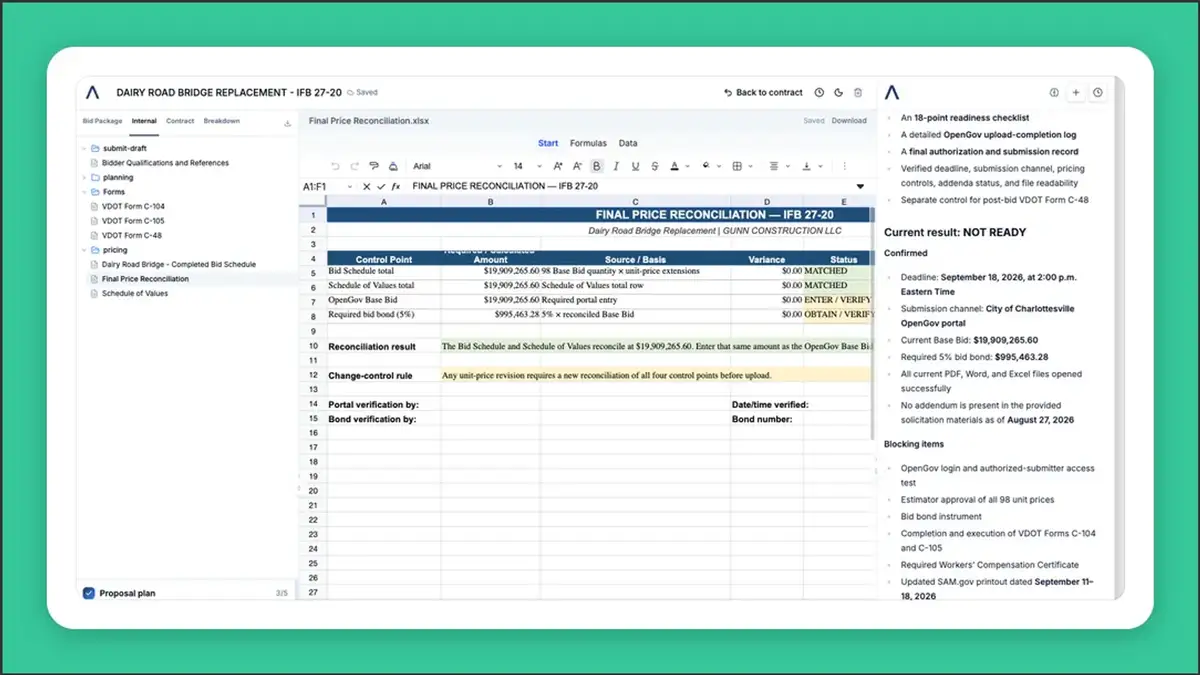Open the horizontal alignment dropdown arrow

point(788,166)
